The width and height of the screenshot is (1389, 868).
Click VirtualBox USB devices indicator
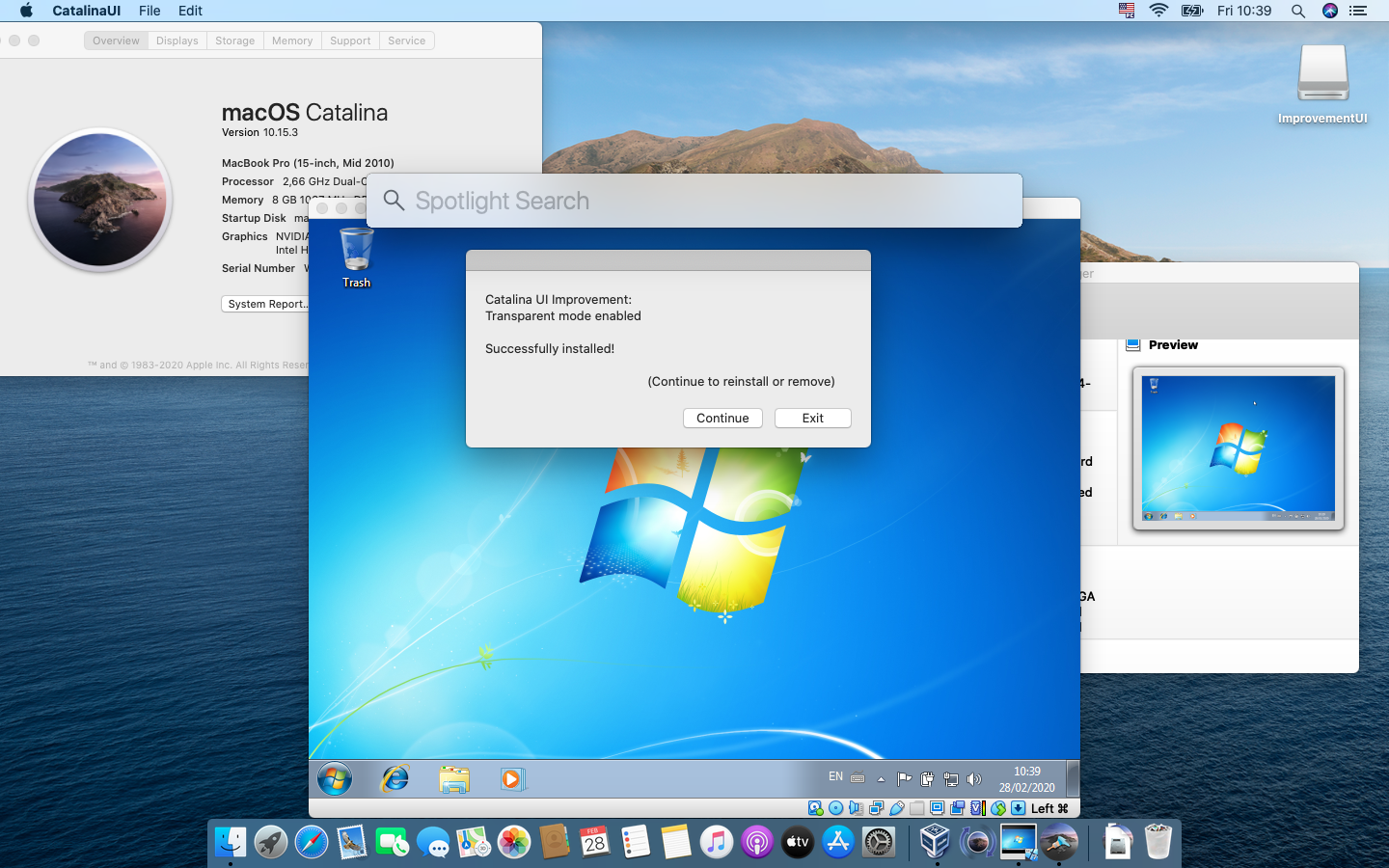pos(896,808)
